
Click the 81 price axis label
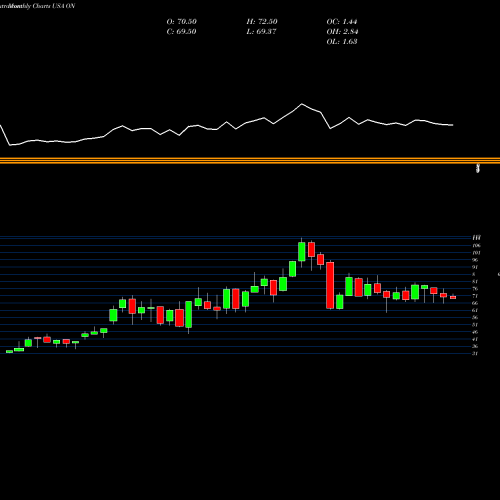pyautogui.click(x=475, y=282)
